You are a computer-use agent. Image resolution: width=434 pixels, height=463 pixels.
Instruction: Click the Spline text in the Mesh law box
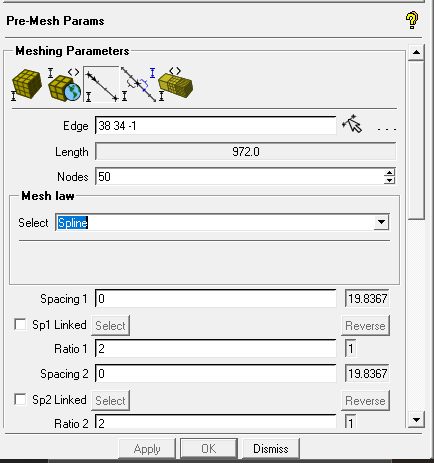(73, 223)
